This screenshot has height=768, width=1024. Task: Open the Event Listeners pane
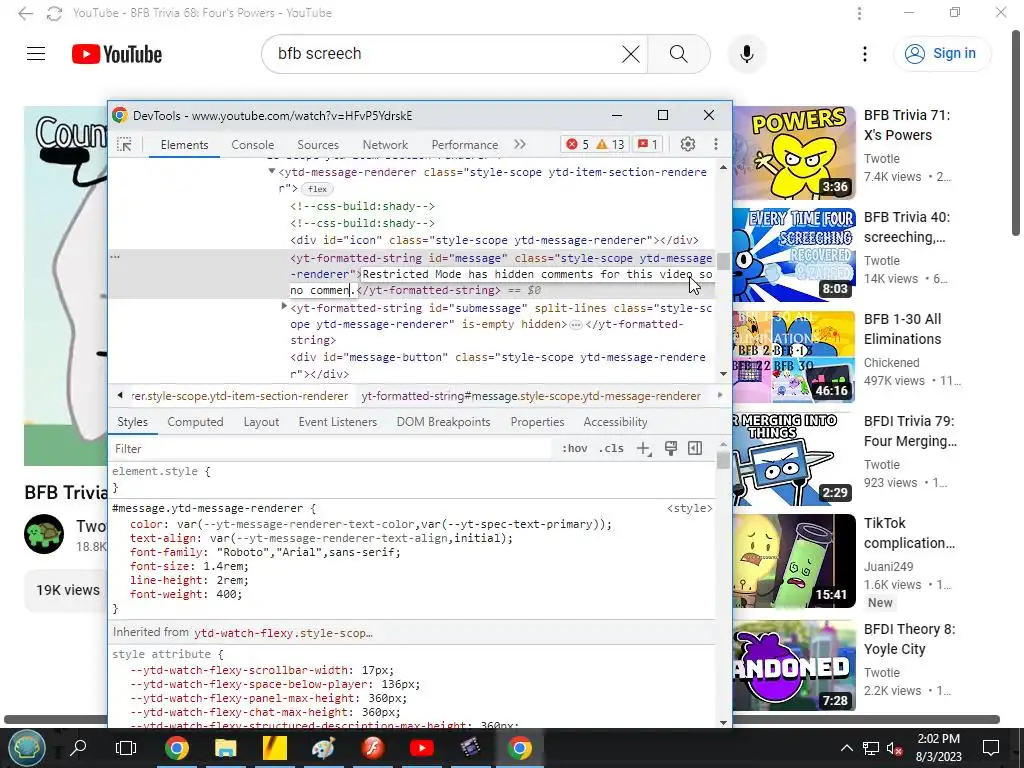point(338,423)
